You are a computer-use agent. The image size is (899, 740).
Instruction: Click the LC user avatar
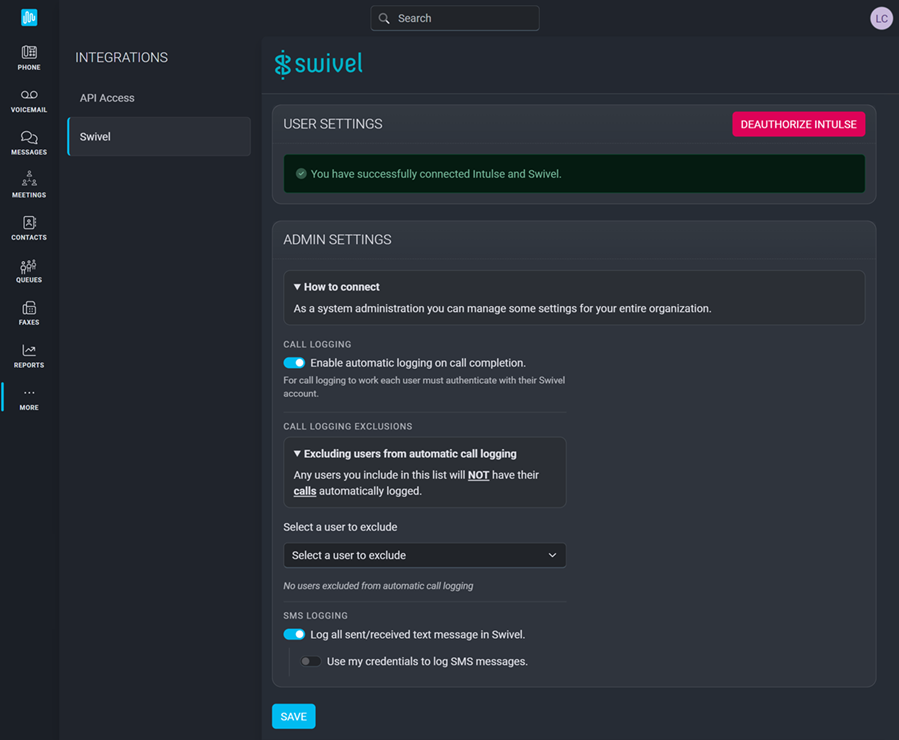click(x=881, y=18)
